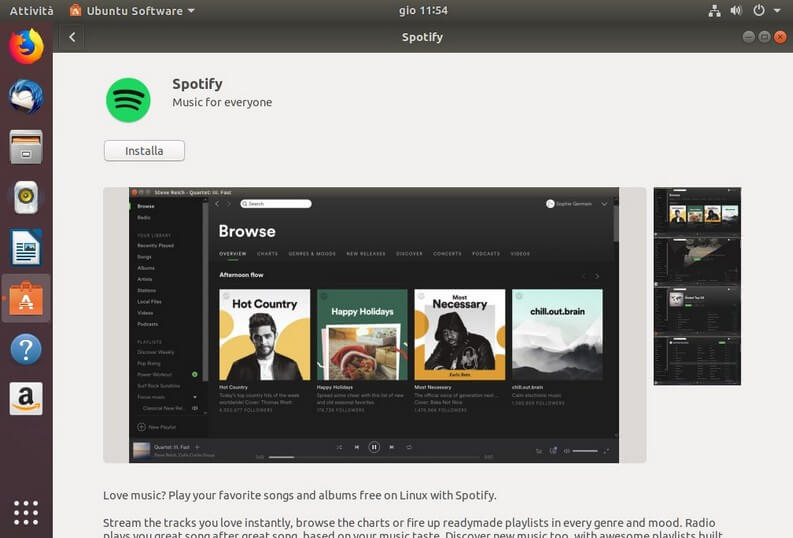Close the Ubuntu Software window

click(780, 37)
